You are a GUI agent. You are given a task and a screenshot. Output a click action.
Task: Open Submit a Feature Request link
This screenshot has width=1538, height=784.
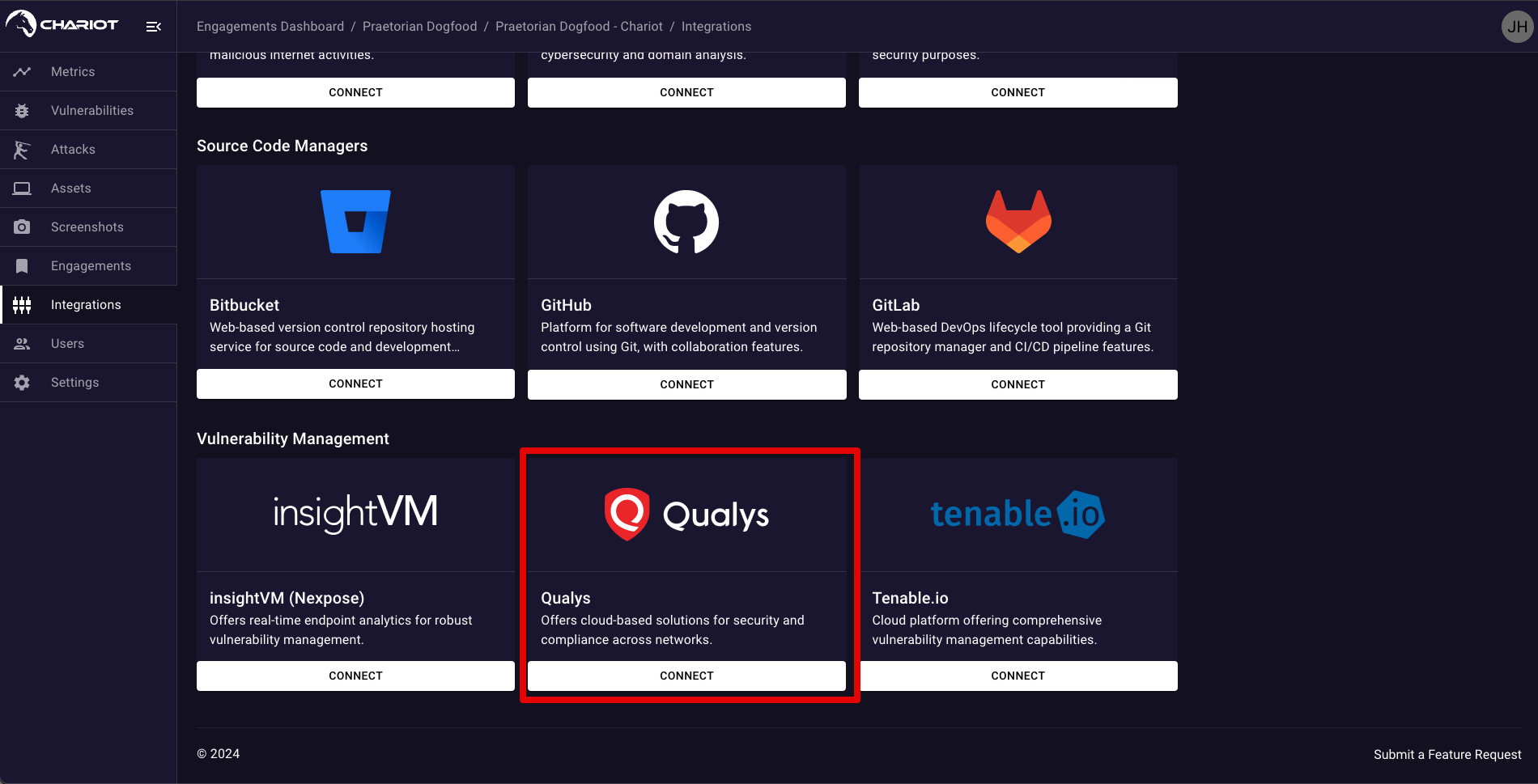click(x=1447, y=753)
